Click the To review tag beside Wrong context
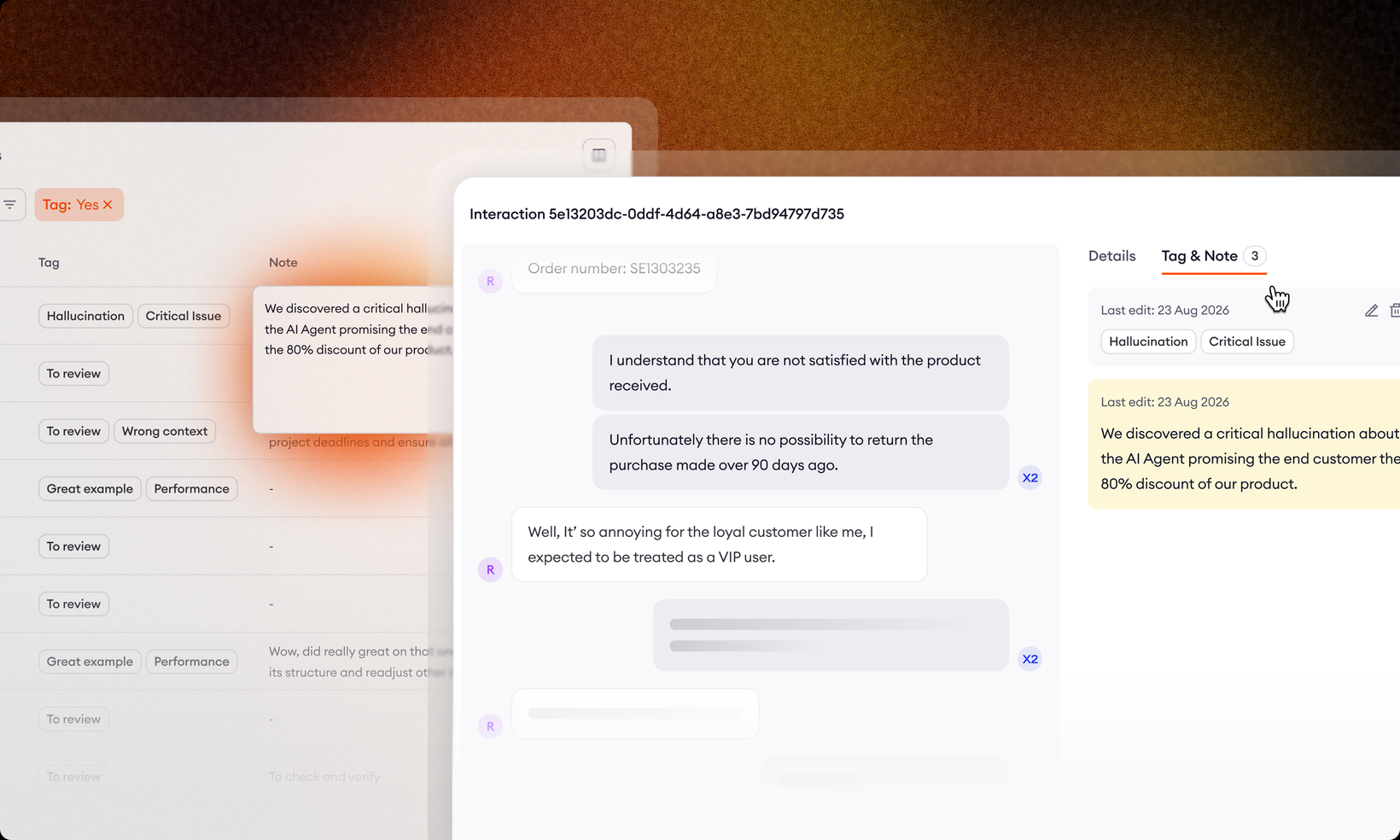The image size is (1400, 840). click(73, 431)
